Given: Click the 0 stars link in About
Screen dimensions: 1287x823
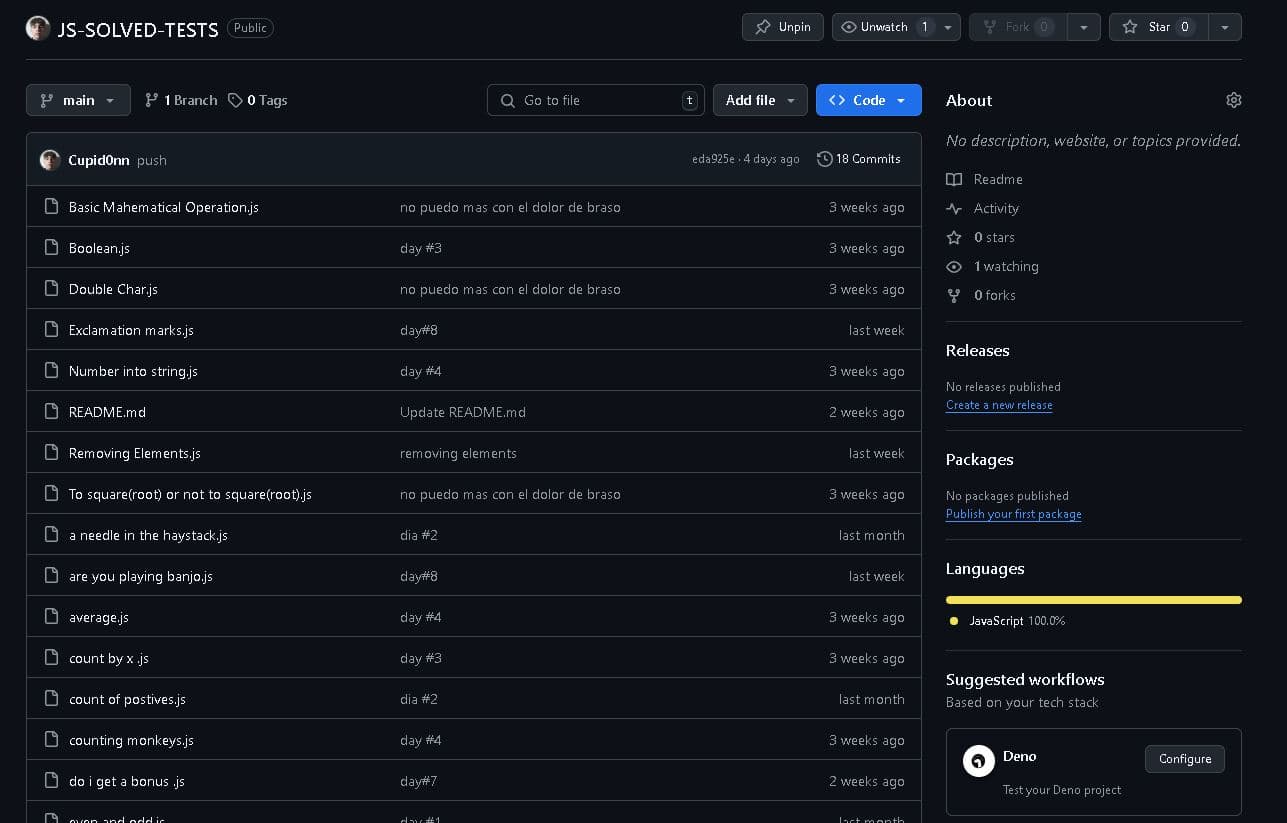Looking at the screenshot, I should (994, 237).
